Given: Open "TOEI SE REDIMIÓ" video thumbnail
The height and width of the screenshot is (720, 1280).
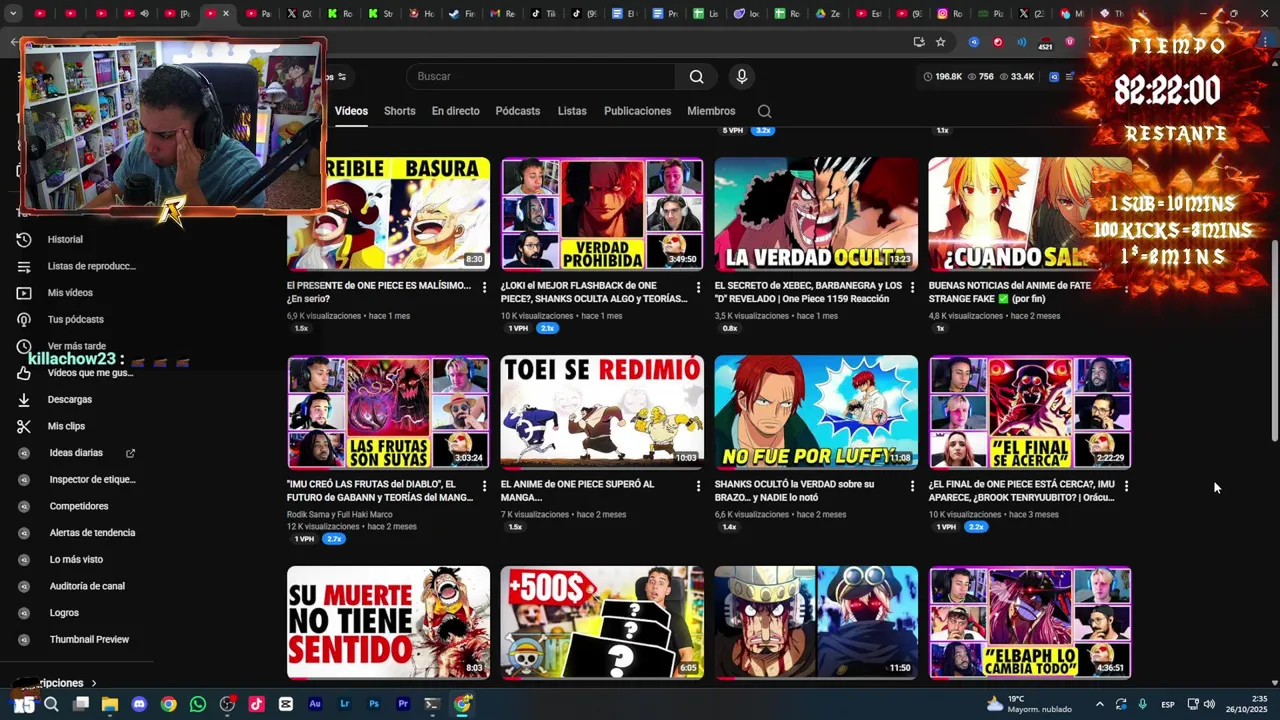Looking at the screenshot, I should (602, 412).
